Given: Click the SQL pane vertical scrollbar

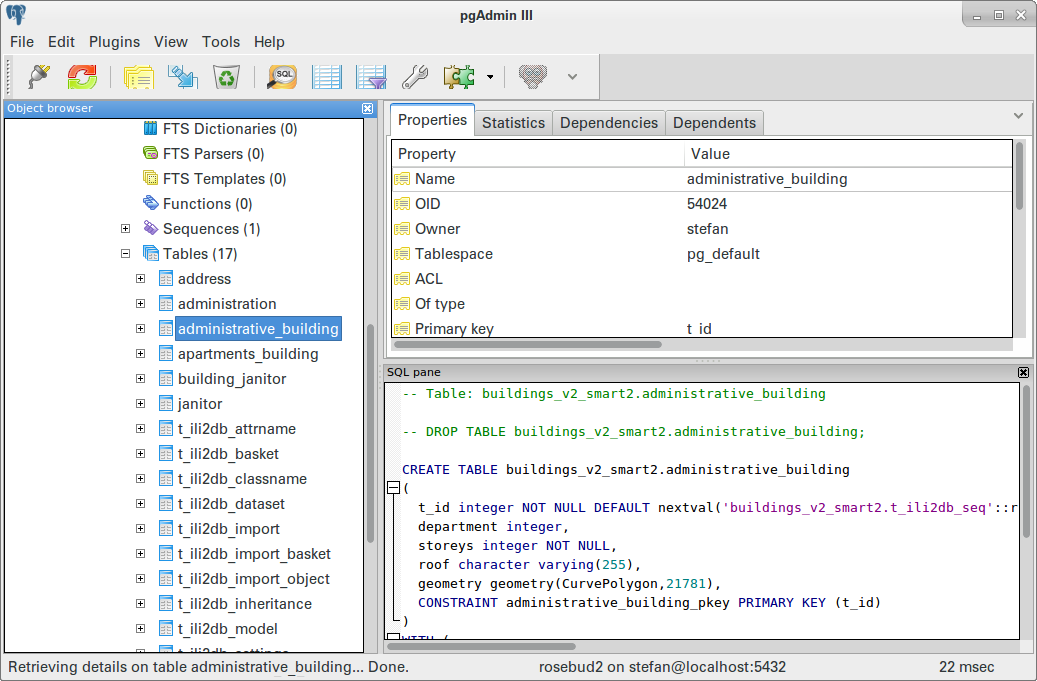Looking at the screenshot, I should point(1026,463).
